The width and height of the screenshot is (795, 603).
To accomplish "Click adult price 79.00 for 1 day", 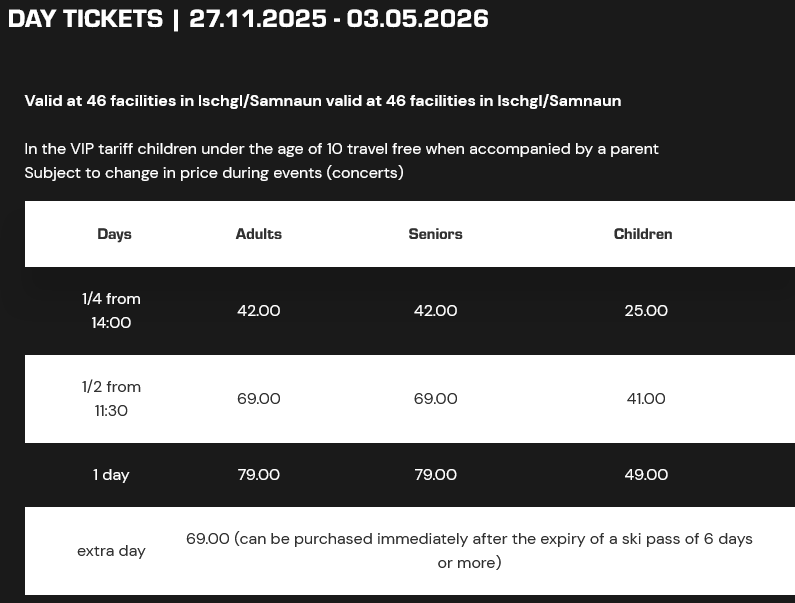I will point(258,475).
